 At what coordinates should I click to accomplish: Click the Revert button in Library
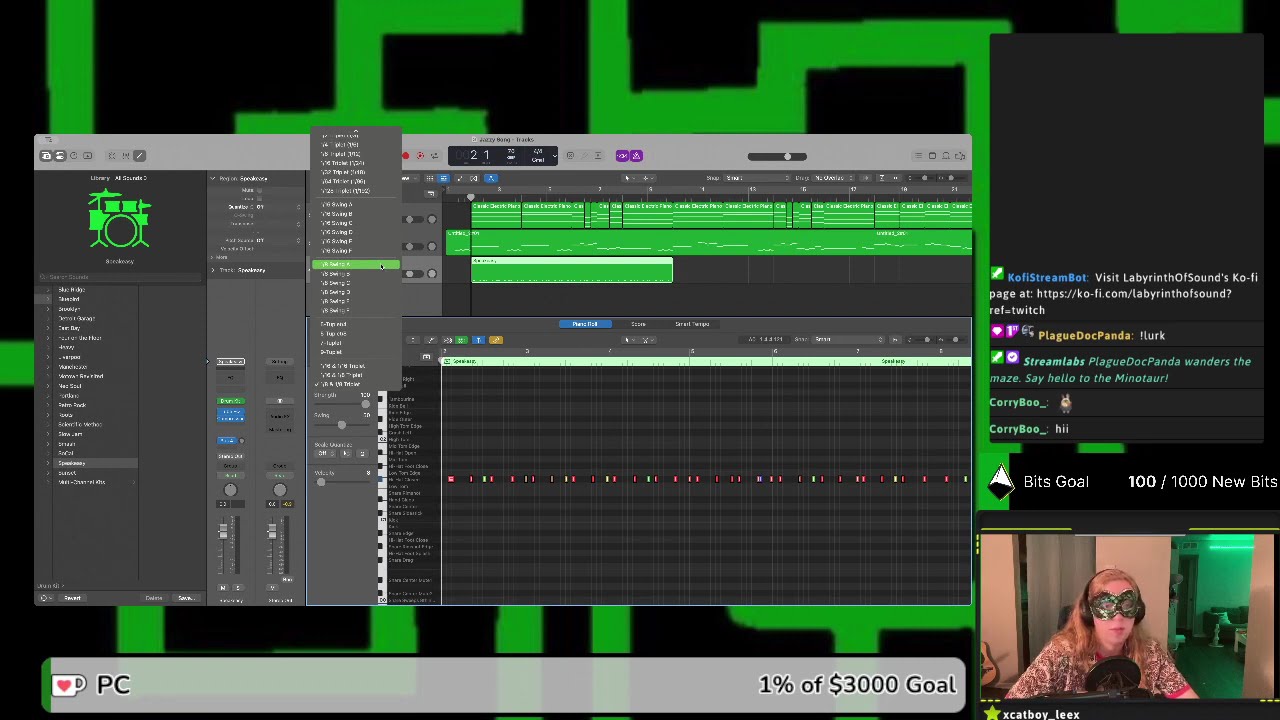click(72, 598)
